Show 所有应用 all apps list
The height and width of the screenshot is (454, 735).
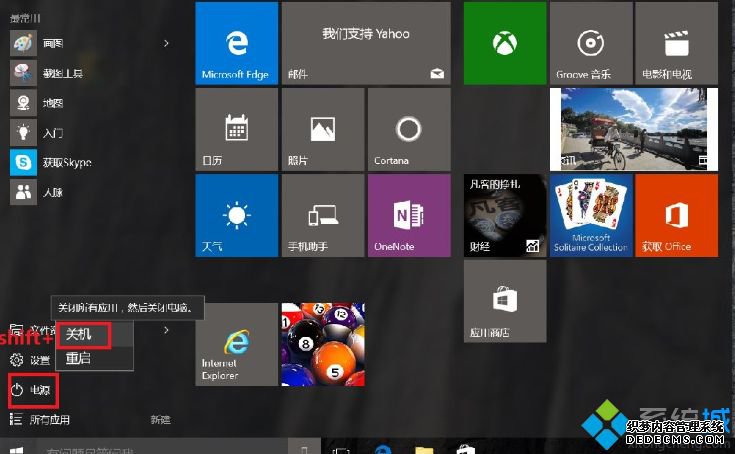pos(40,419)
